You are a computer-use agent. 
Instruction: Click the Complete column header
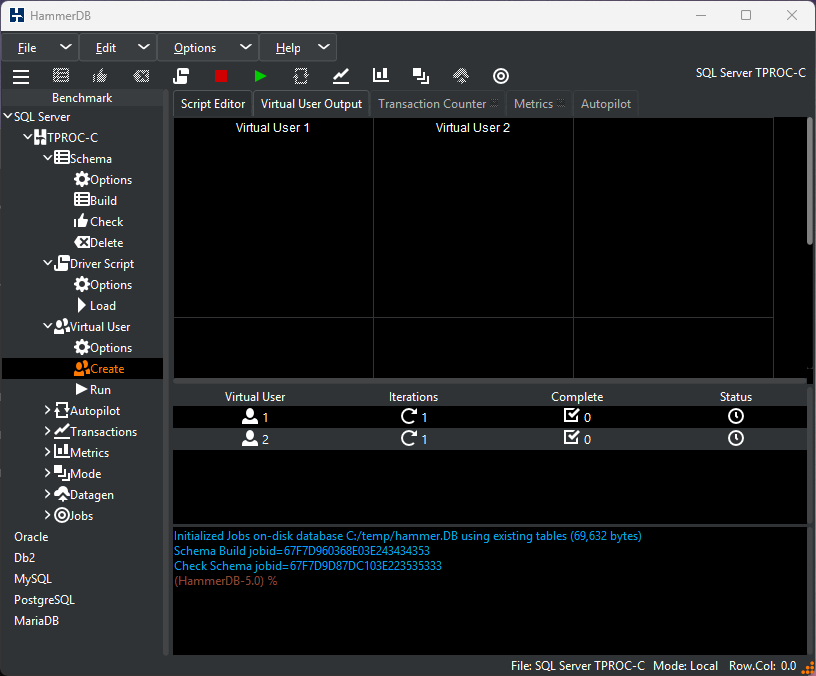click(x=577, y=397)
